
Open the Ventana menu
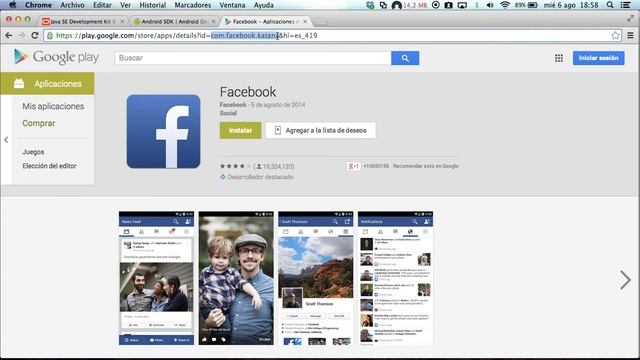232,5
